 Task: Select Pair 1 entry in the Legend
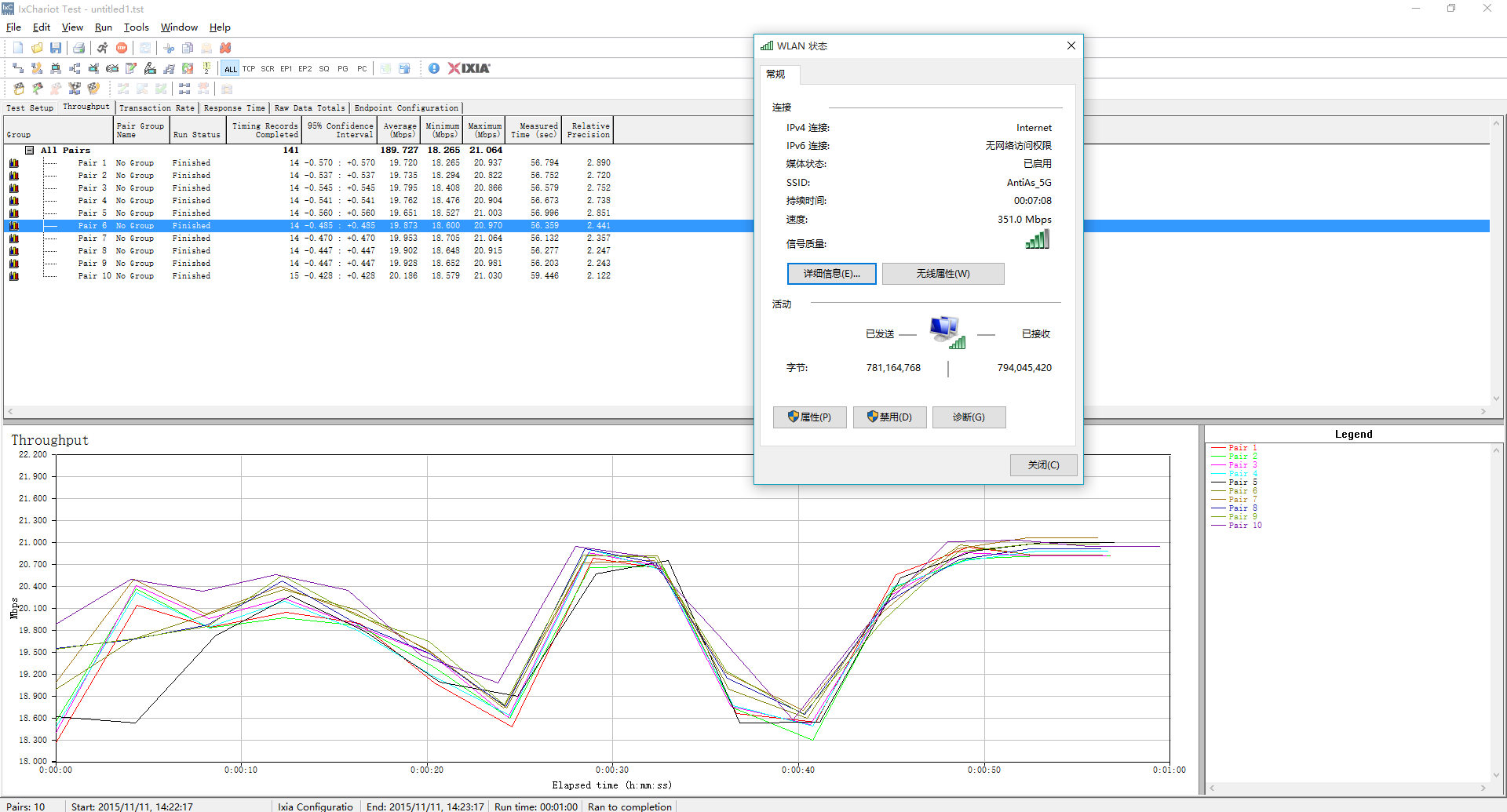coord(1242,448)
